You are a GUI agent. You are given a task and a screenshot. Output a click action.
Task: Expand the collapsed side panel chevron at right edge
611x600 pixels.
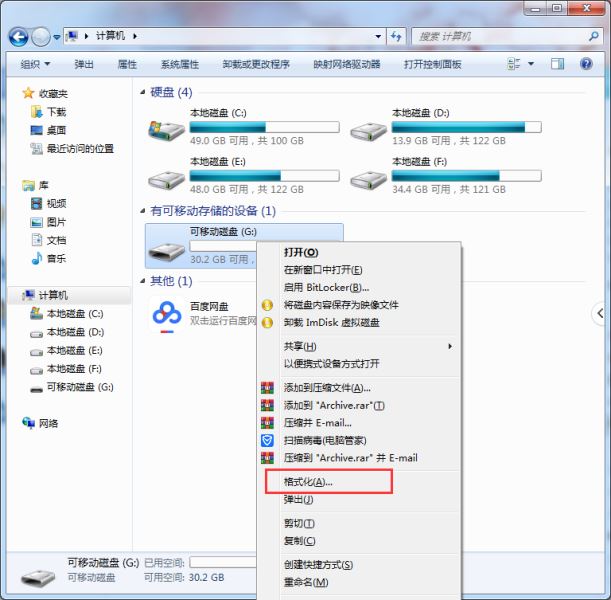point(601,313)
